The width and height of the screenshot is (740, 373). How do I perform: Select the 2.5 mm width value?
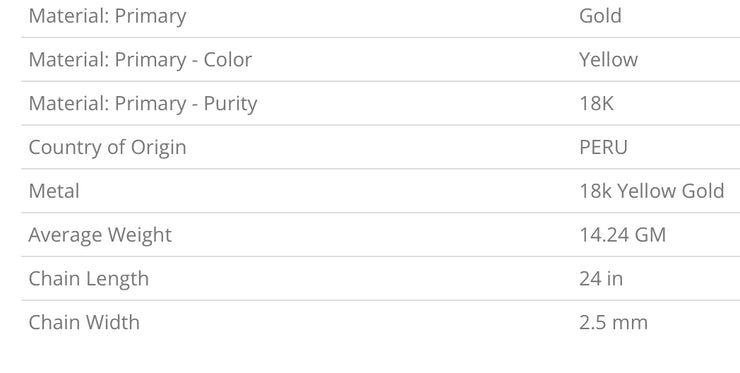pos(614,323)
